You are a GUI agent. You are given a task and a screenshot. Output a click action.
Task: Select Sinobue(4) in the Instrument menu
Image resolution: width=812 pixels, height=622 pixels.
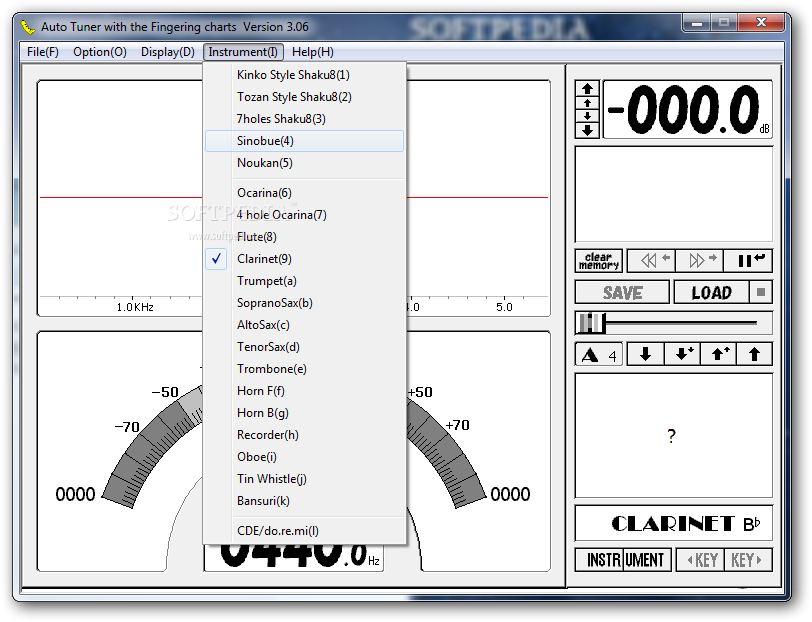tap(304, 141)
